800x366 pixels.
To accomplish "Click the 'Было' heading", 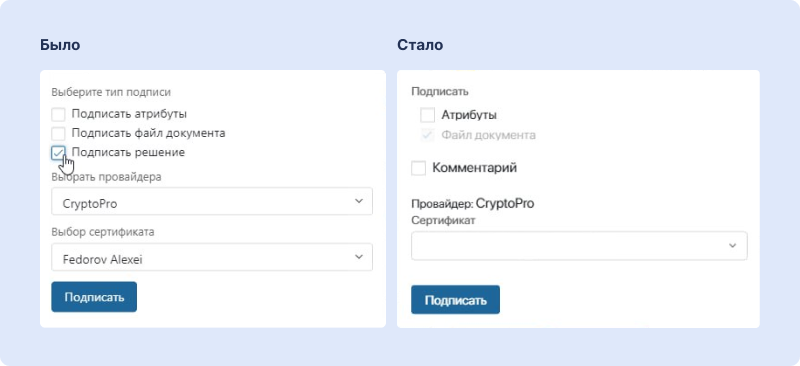I will point(60,45).
